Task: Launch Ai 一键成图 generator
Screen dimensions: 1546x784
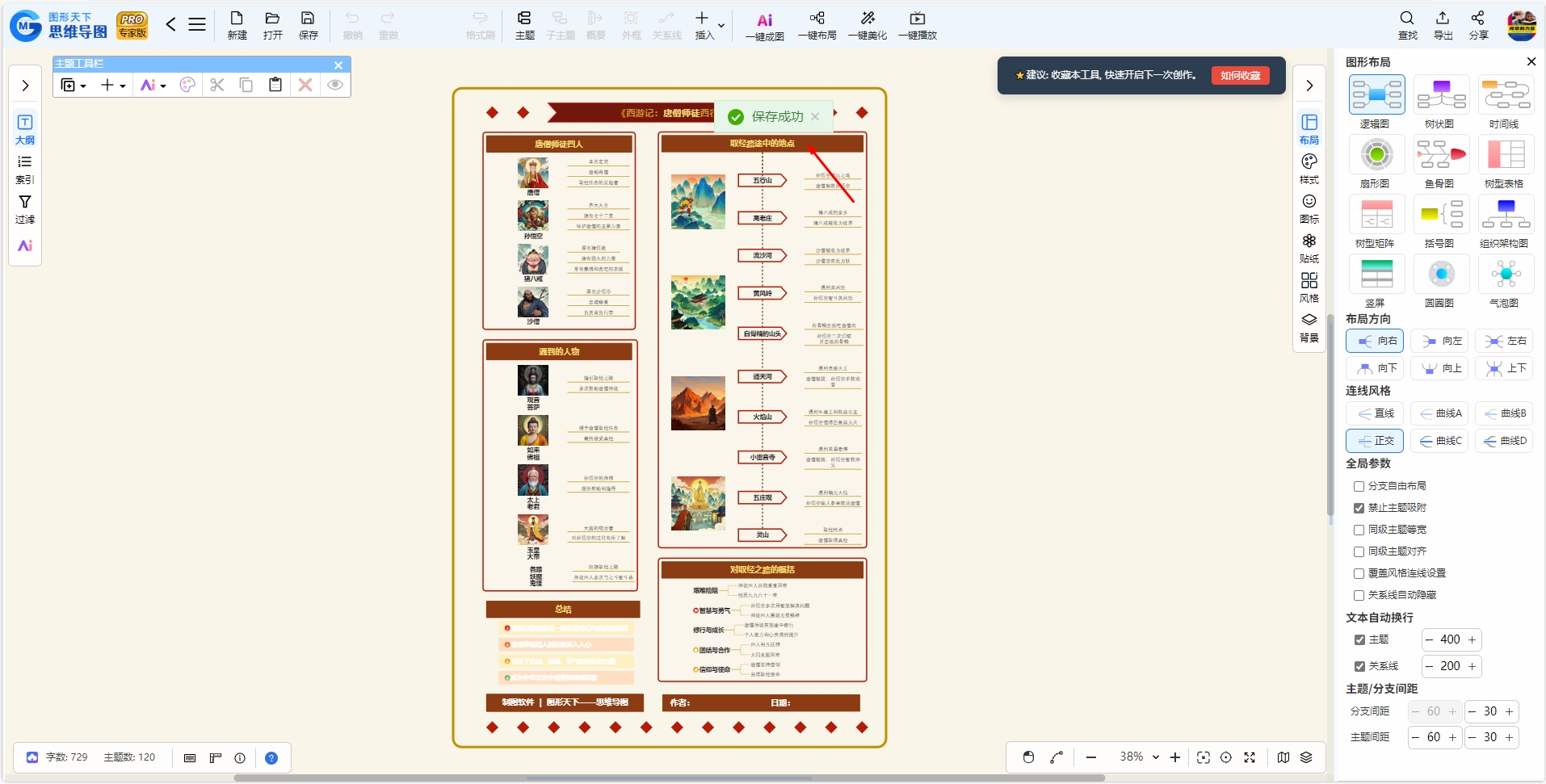Action: [764, 27]
